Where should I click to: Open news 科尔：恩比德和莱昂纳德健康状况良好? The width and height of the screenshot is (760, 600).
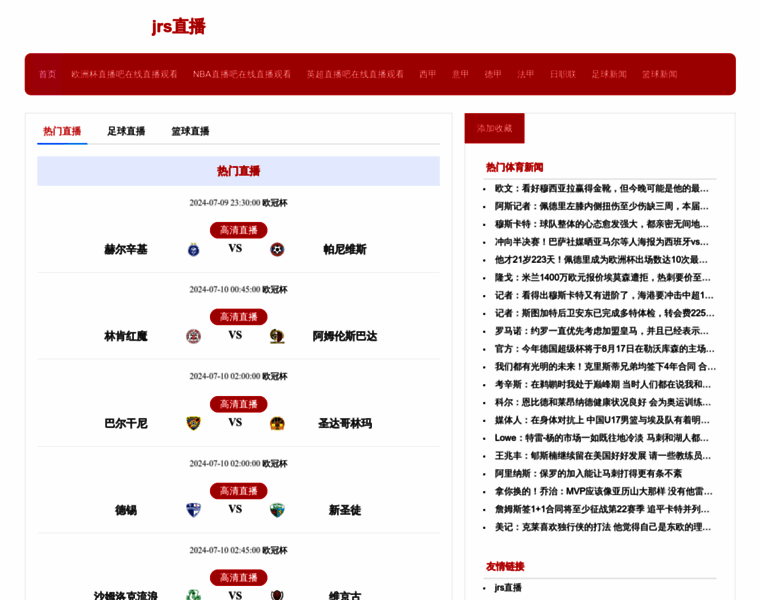603,402
